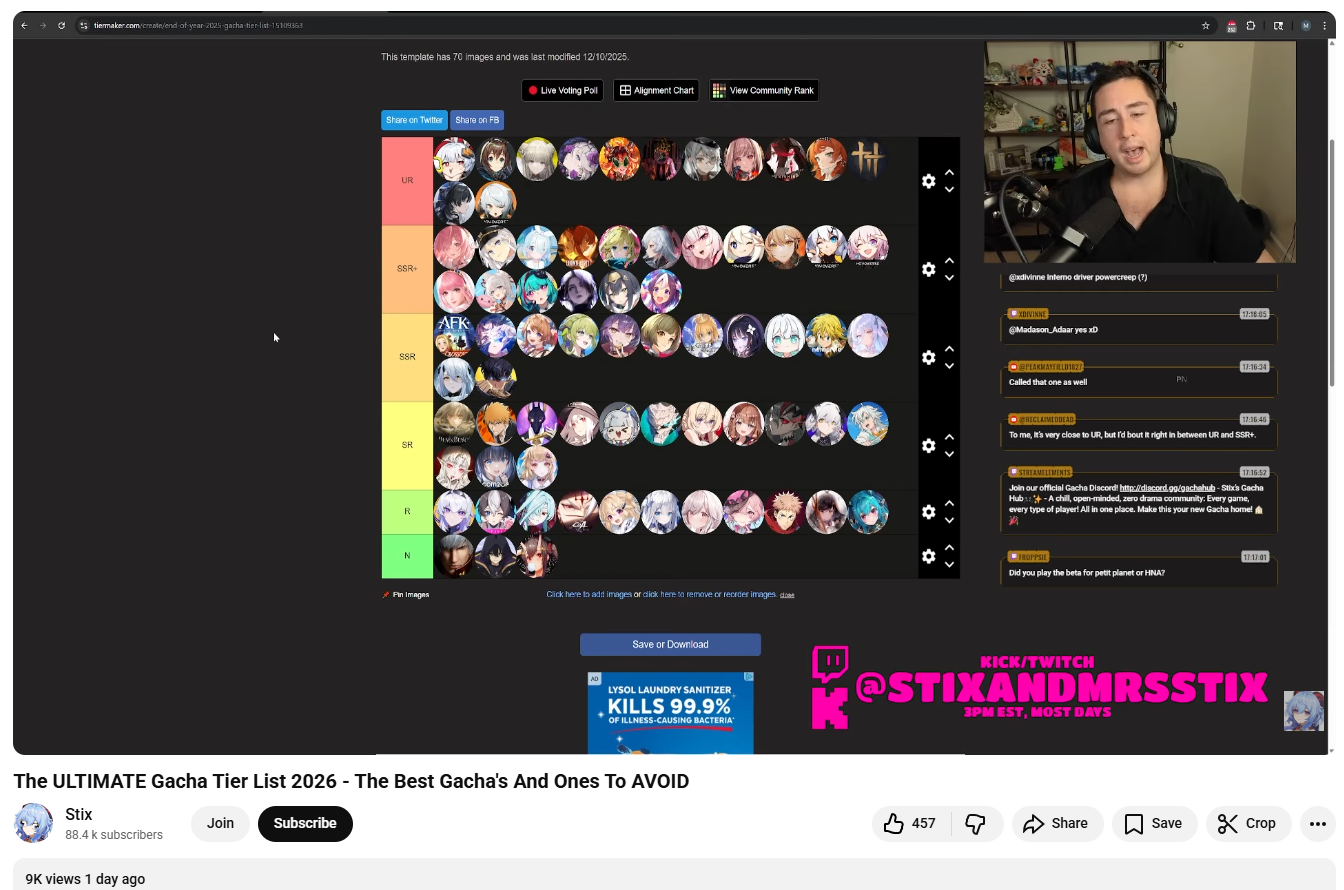Go forward using the browser forward arrow
1344x890 pixels.
coord(43,25)
